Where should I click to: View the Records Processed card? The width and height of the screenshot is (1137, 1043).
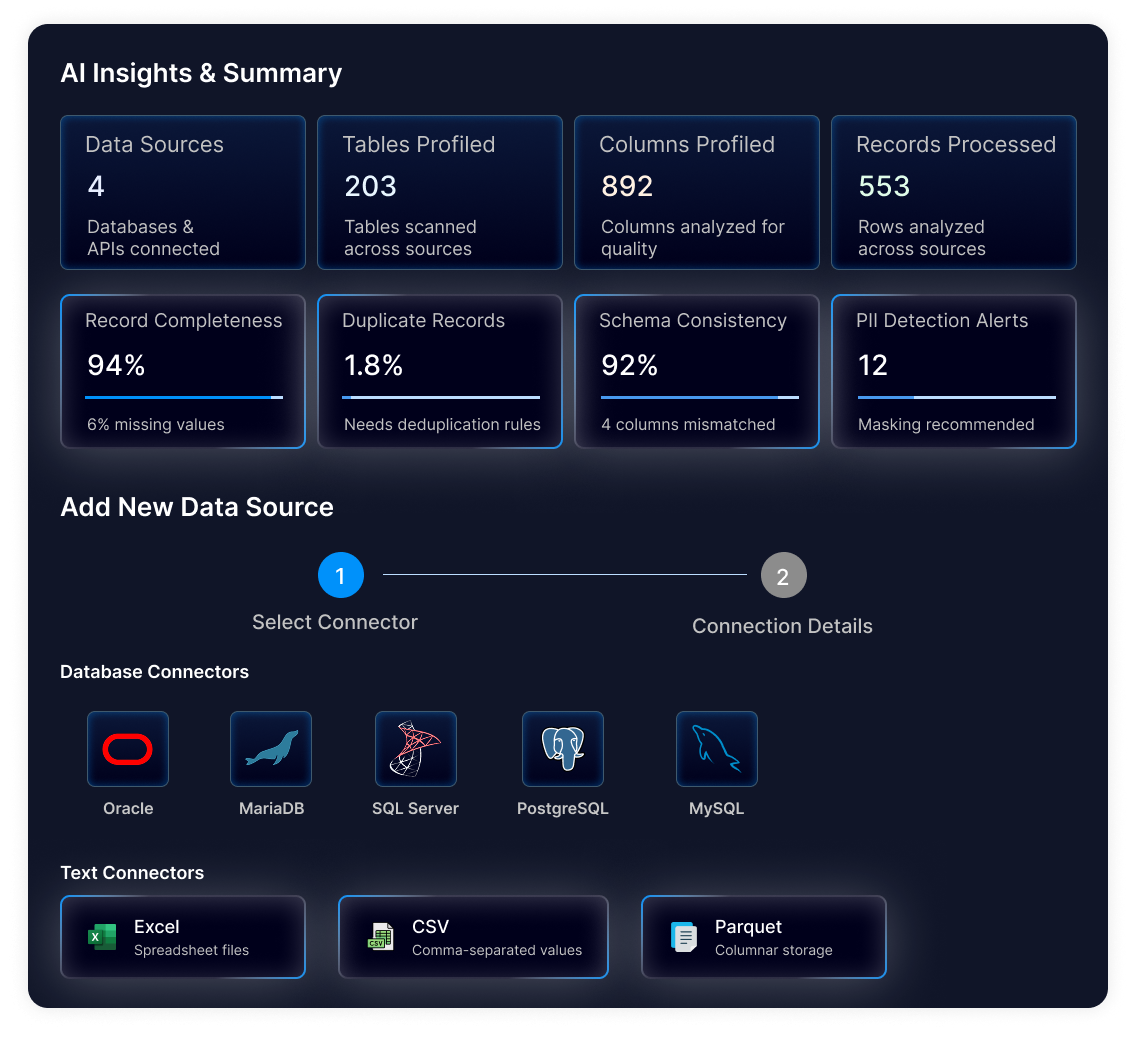pos(954,193)
